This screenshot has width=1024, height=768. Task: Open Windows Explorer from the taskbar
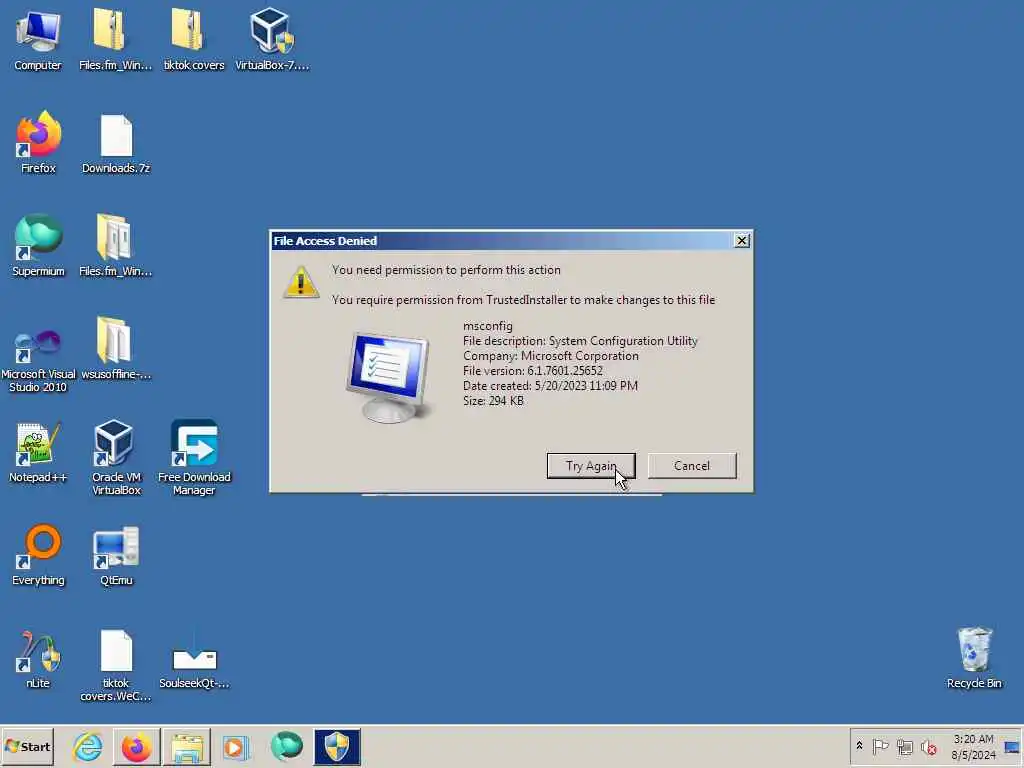coord(187,746)
